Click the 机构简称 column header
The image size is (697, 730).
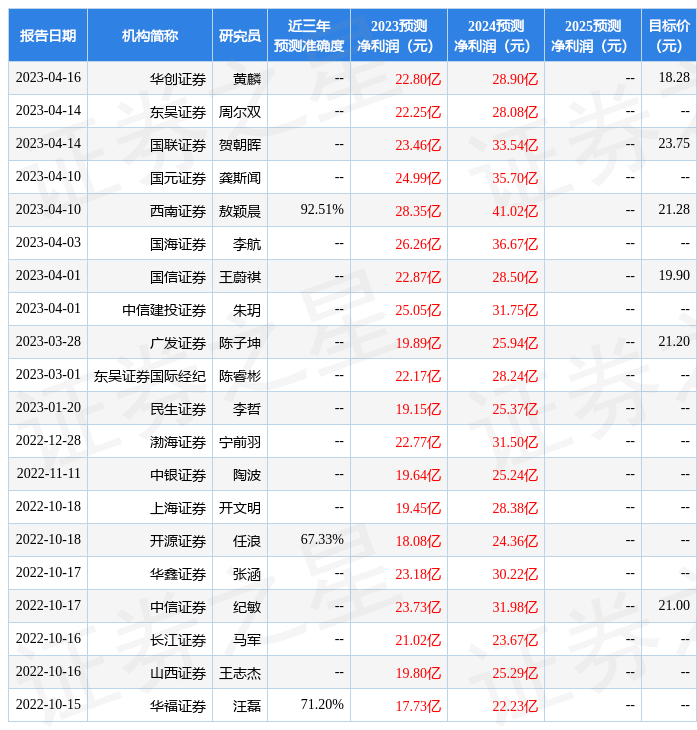tap(150, 36)
